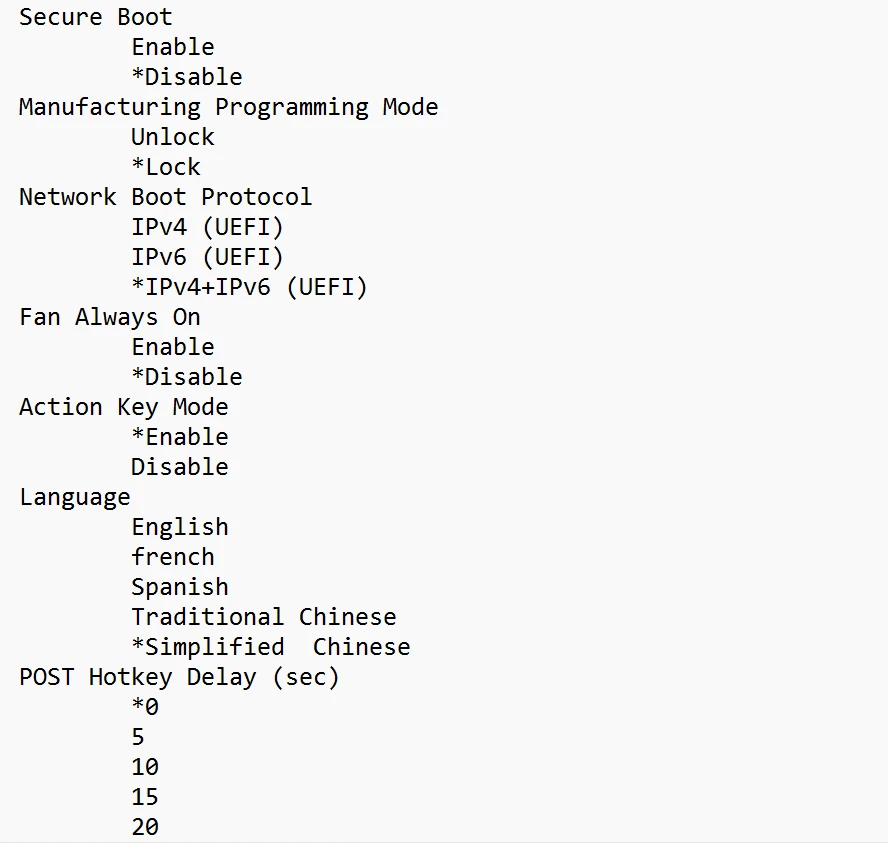The height and width of the screenshot is (843, 888).
Task: Click the Secure Boot heading
Action: [x=95, y=17]
